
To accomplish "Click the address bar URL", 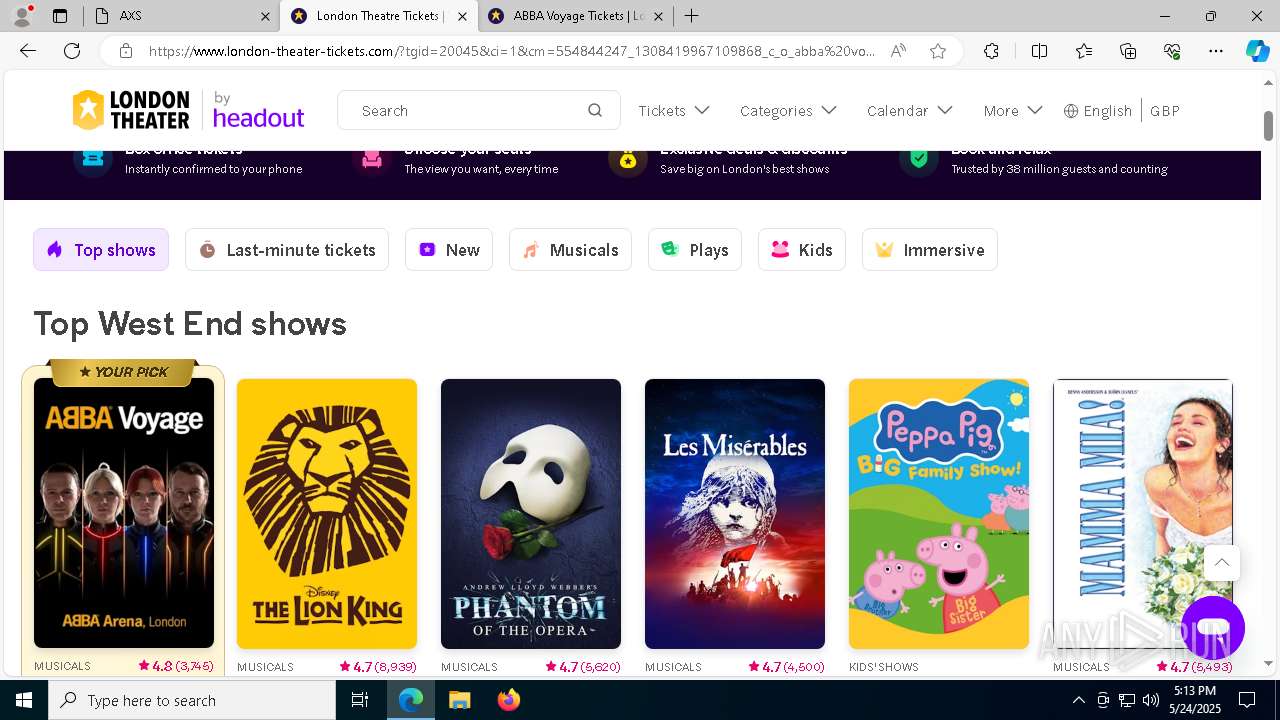I will coord(511,51).
